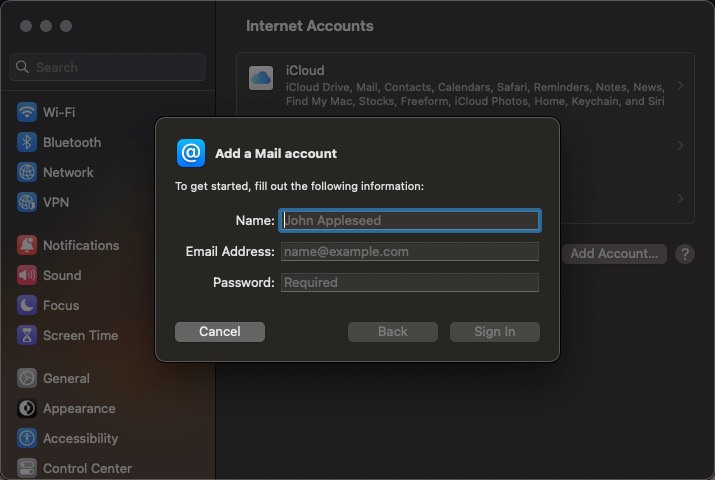Screen dimensions: 715x480
Task: Select Focus in the sidebar
Action: click(61, 305)
